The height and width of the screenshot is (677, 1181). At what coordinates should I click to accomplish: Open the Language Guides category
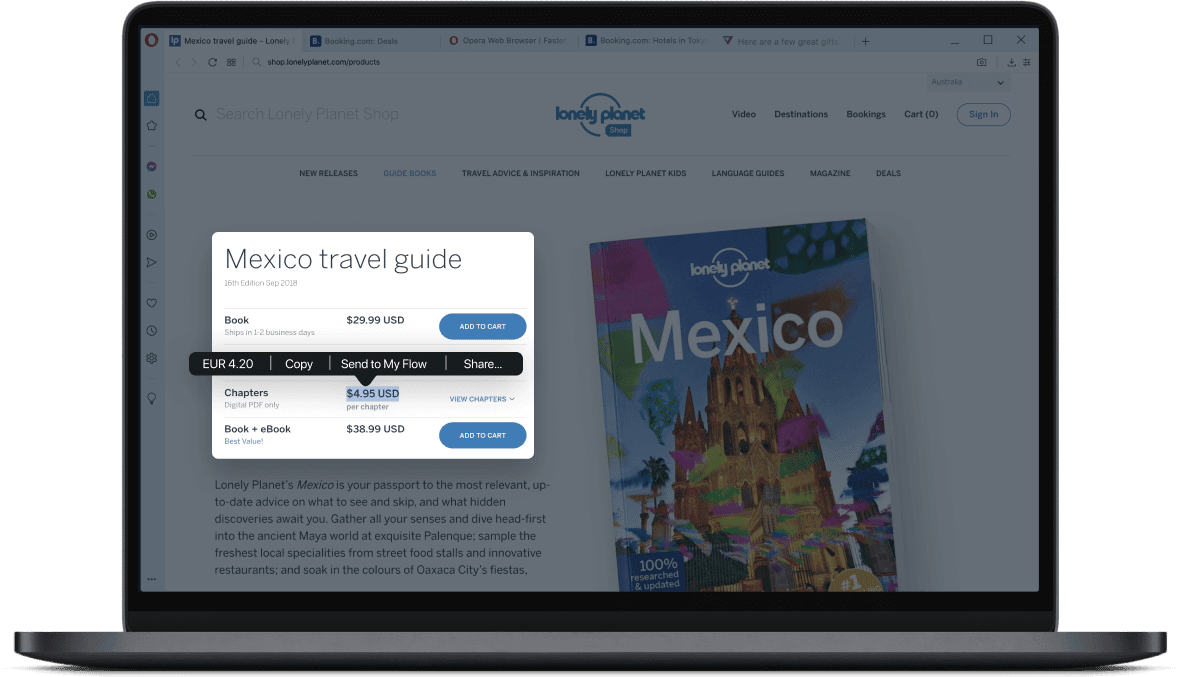[748, 173]
